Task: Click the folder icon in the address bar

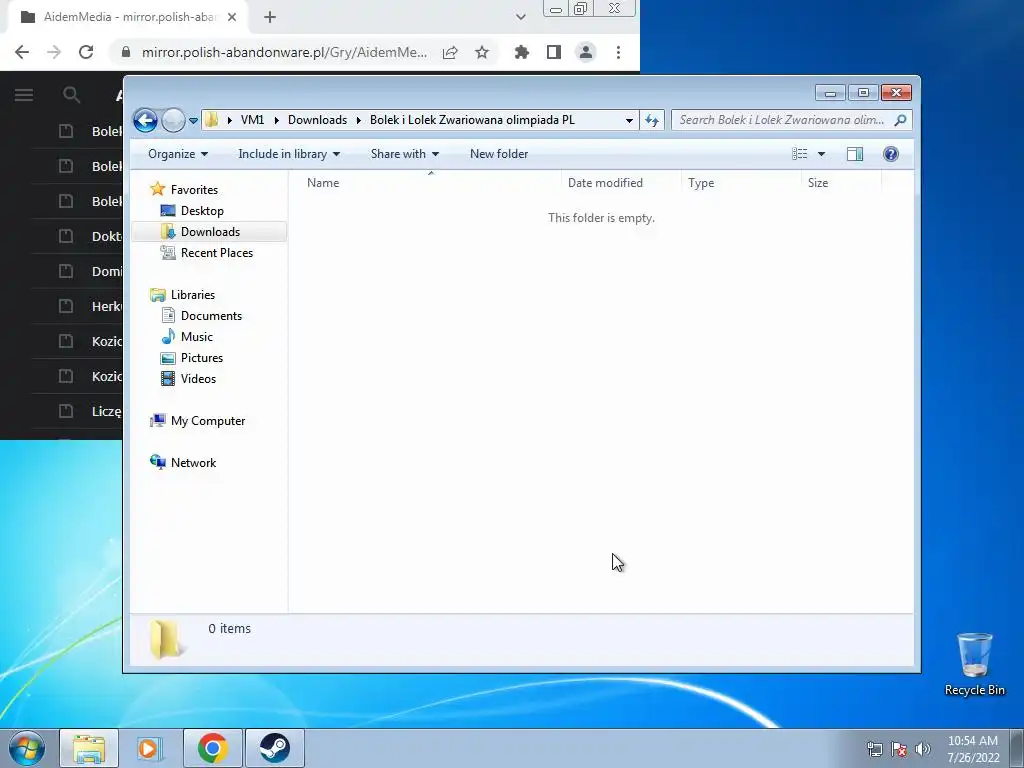Action: pyautogui.click(x=211, y=120)
